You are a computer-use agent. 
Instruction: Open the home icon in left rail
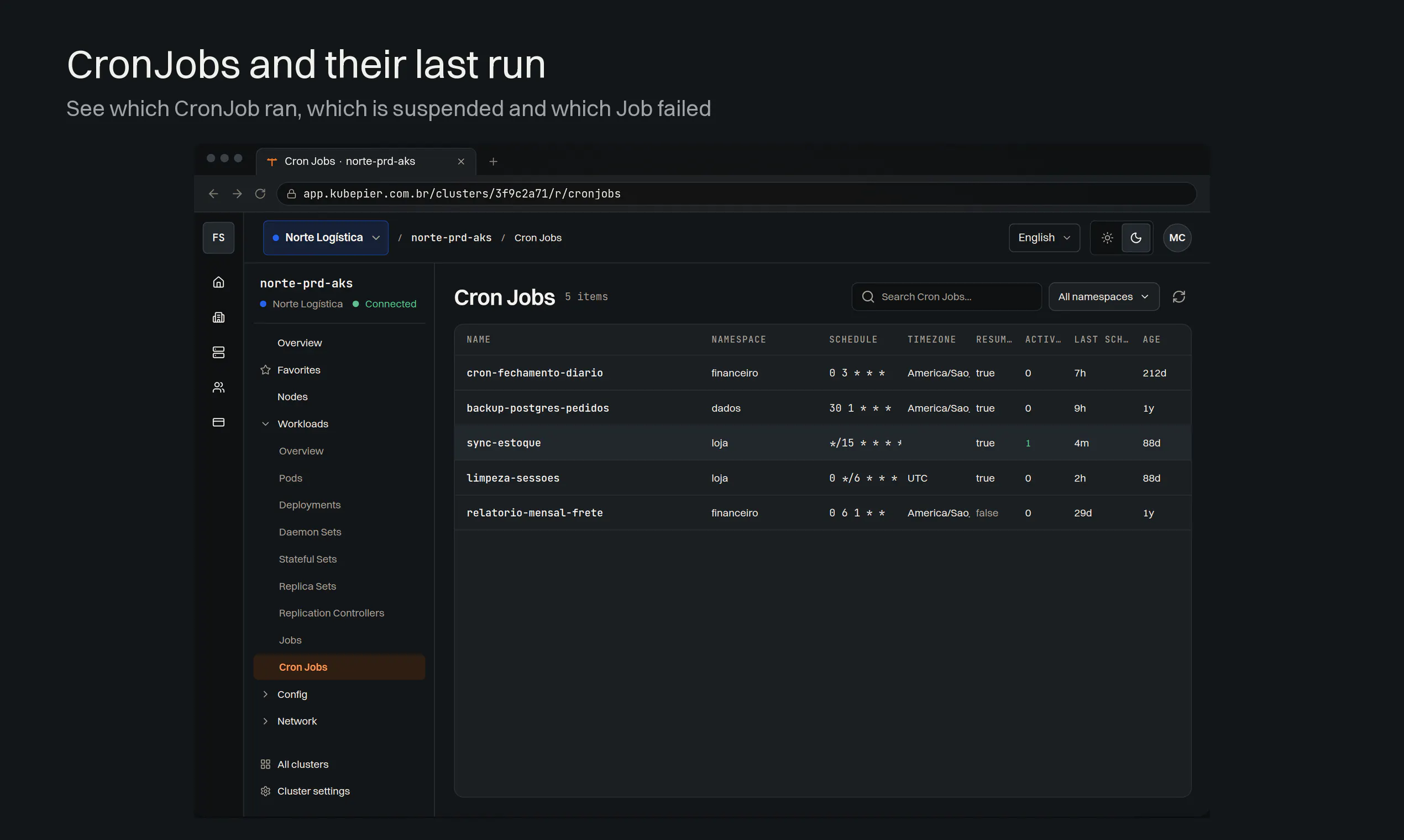(x=218, y=282)
